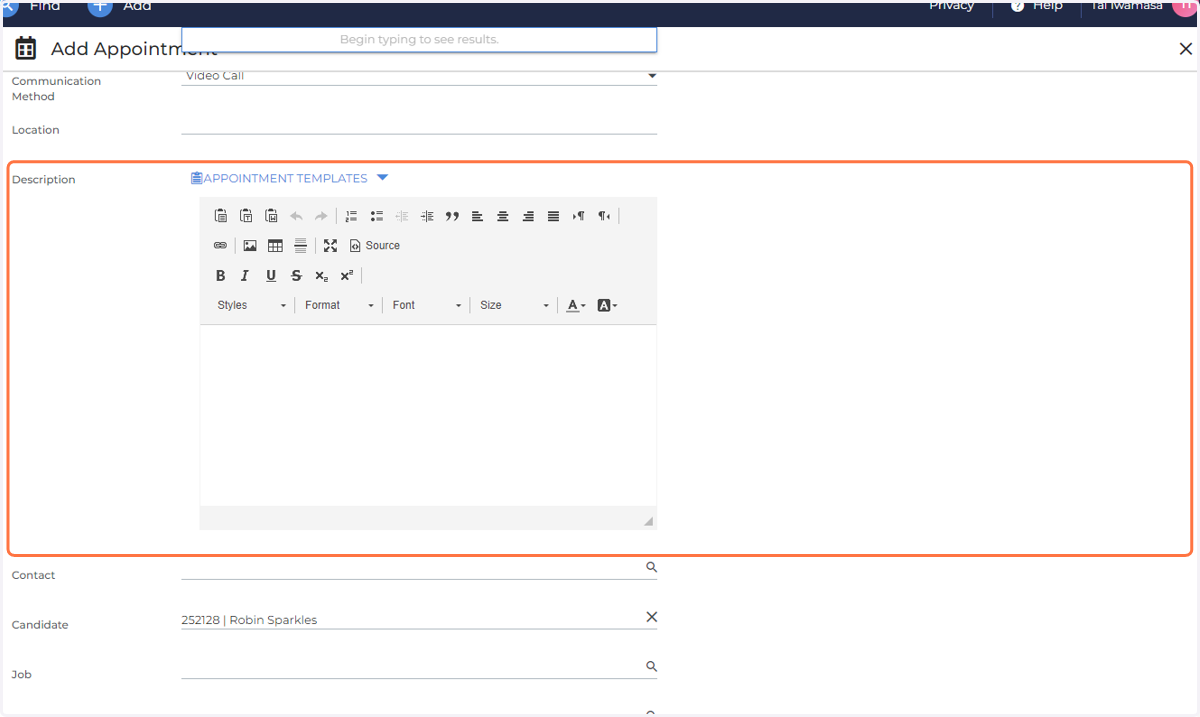Click Paste as plain text icon
Image resolution: width=1200 pixels, height=717 pixels.
pyautogui.click(x=246, y=216)
